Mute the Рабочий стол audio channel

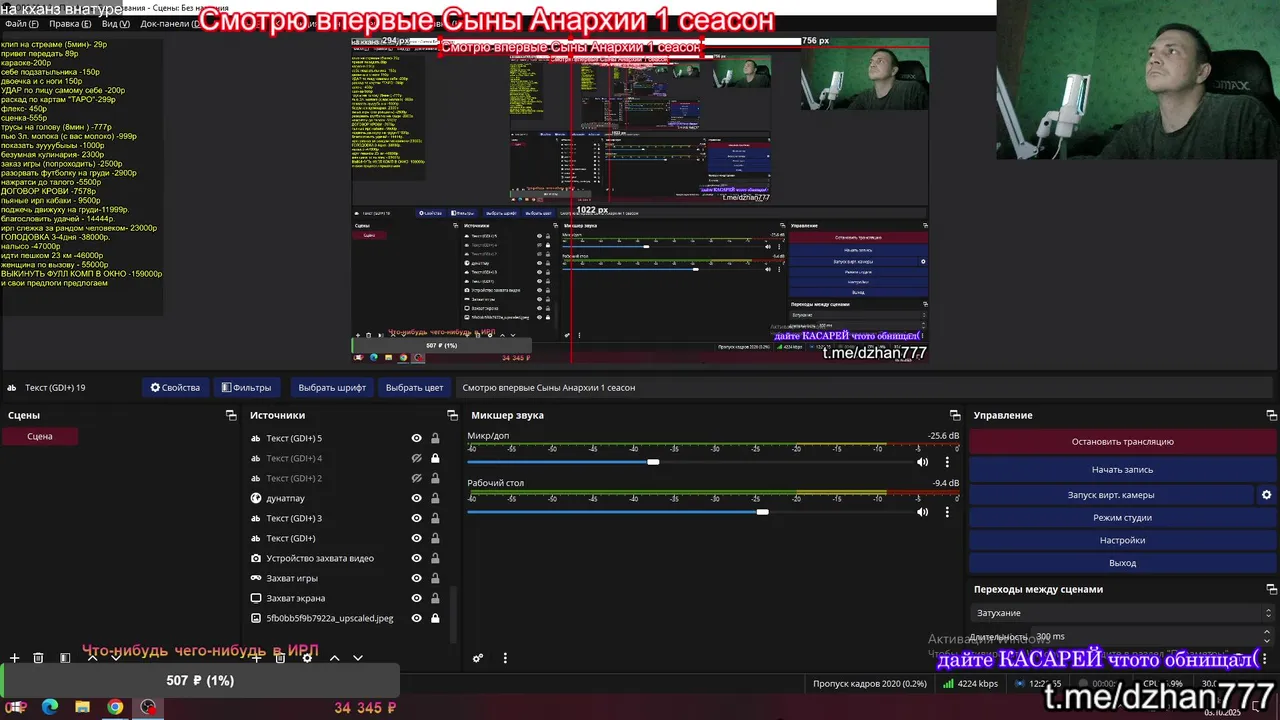pos(922,512)
